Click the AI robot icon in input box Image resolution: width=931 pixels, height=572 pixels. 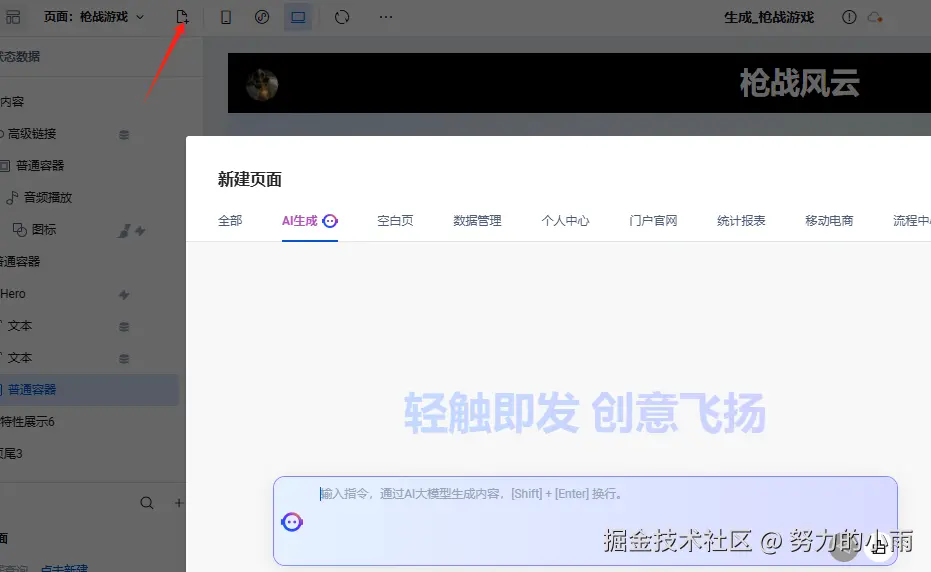pyautogui.click(x=292, y=522)
